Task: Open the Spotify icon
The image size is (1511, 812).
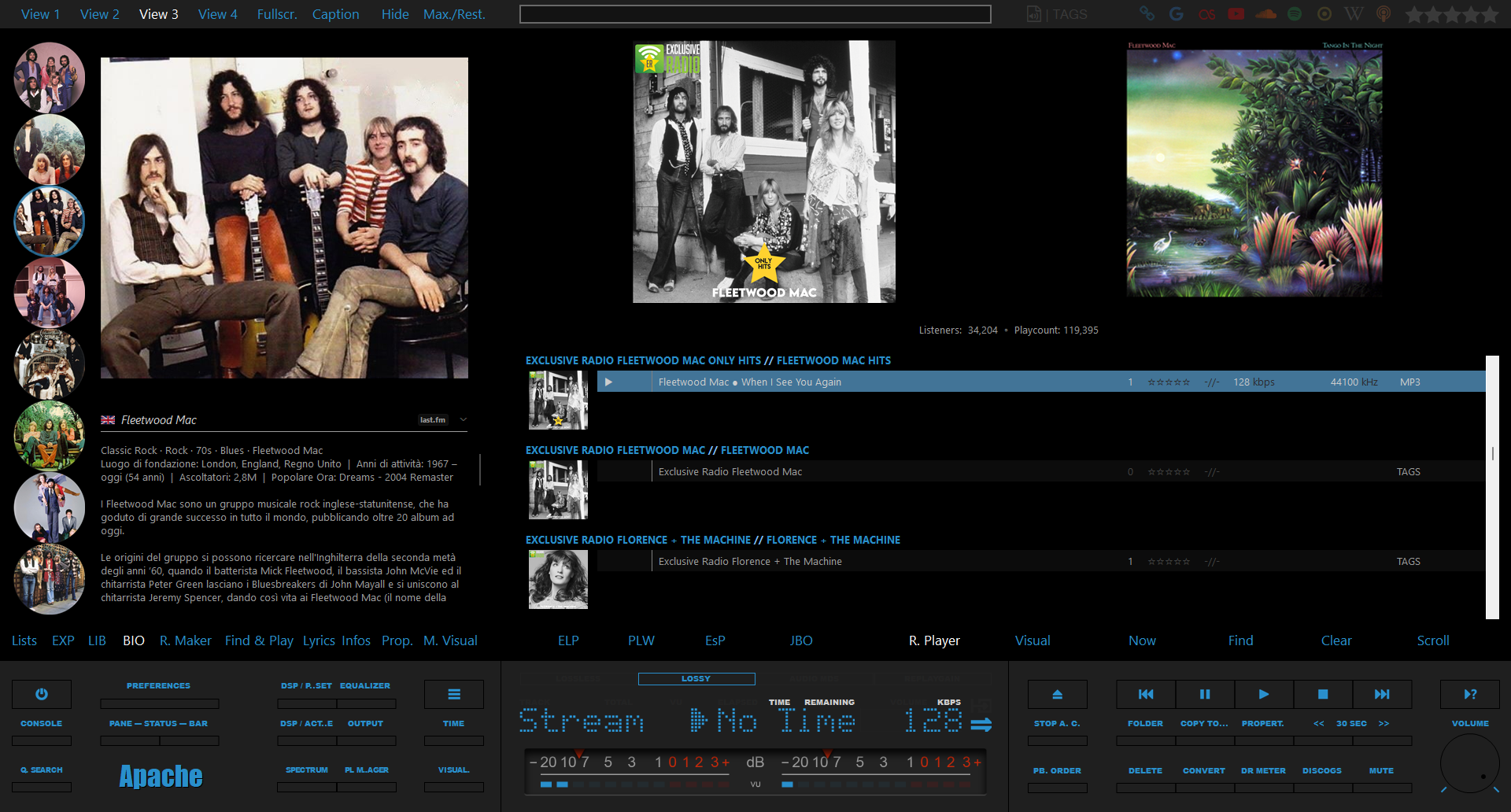Action: (x=1295, y=13)
